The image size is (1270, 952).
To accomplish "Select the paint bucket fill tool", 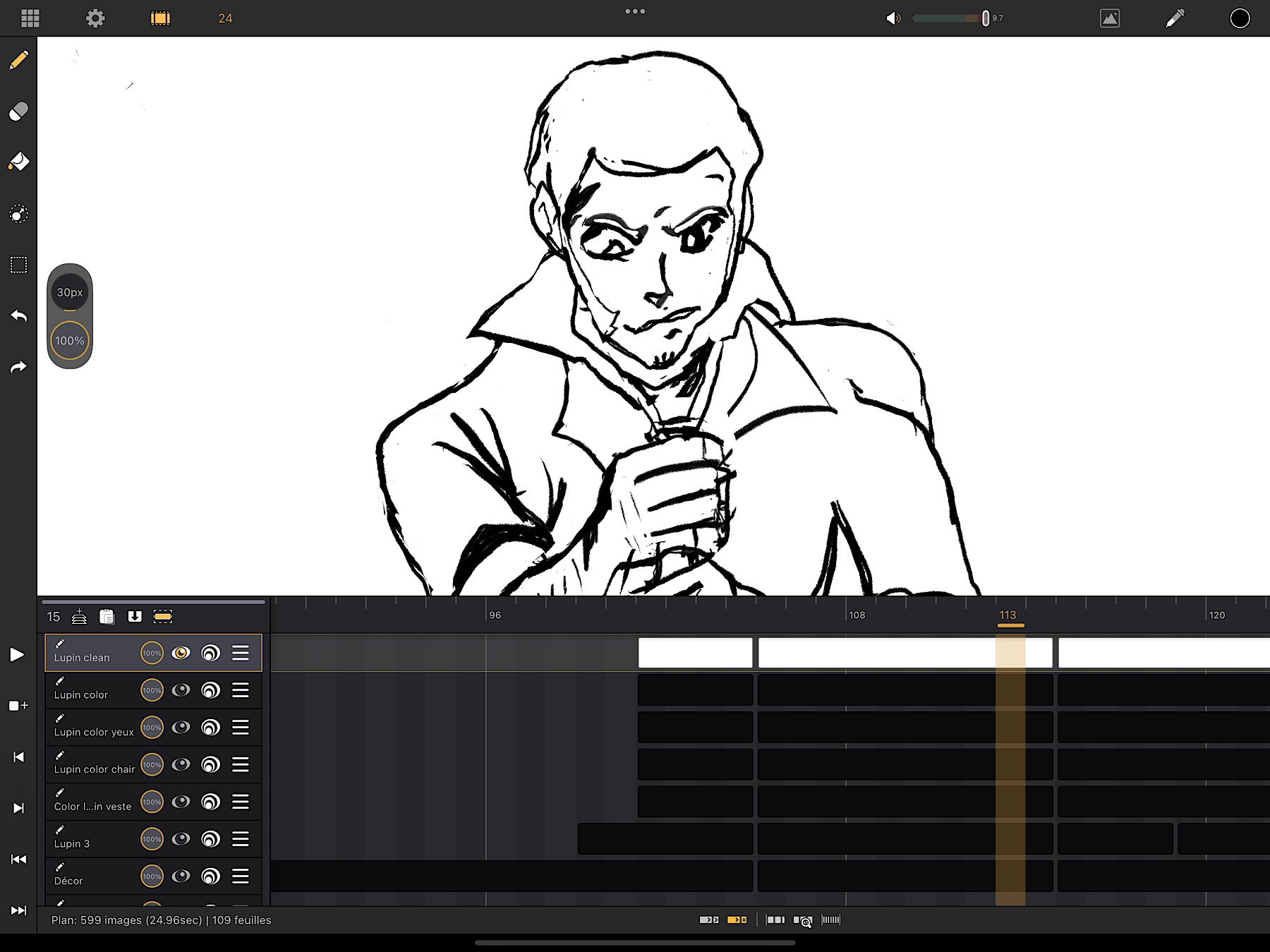I will (19, 162).
